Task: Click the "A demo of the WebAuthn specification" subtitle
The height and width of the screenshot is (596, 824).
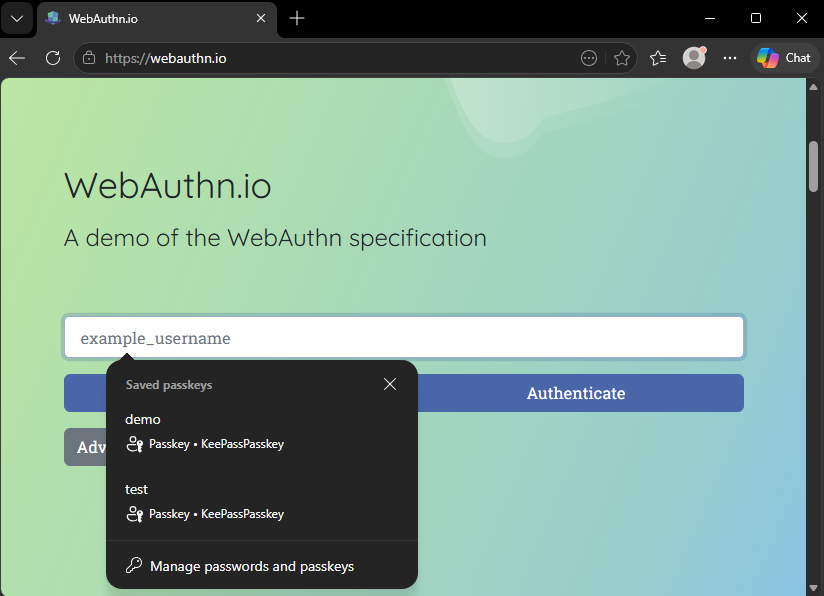Action: (275, 238)
